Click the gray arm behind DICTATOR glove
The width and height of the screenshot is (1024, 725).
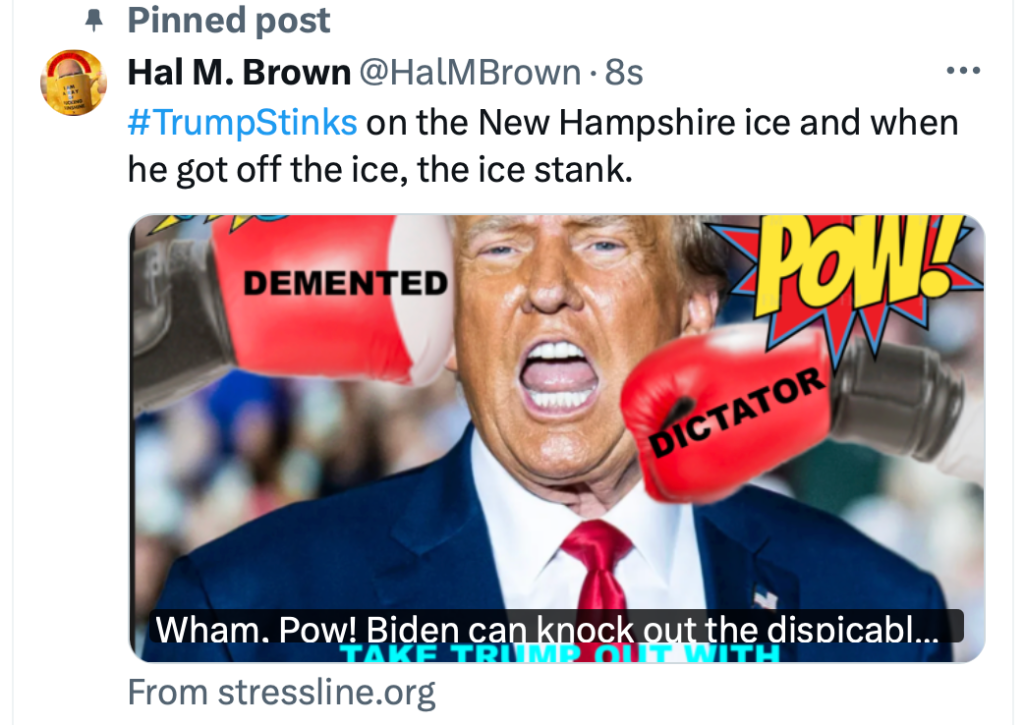[904, 402]
